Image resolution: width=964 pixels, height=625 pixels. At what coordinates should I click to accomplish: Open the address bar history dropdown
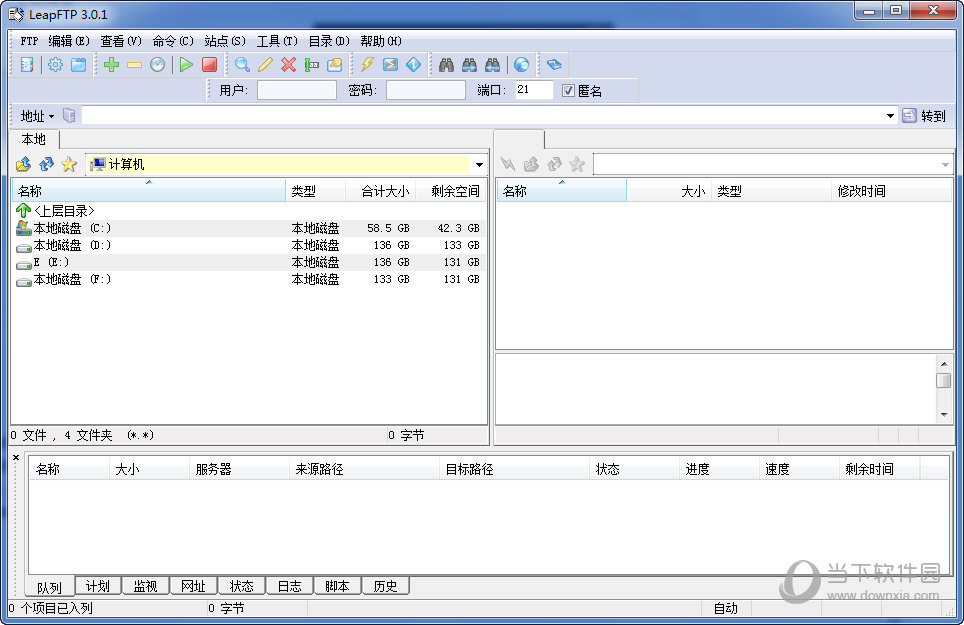point(890,116)
